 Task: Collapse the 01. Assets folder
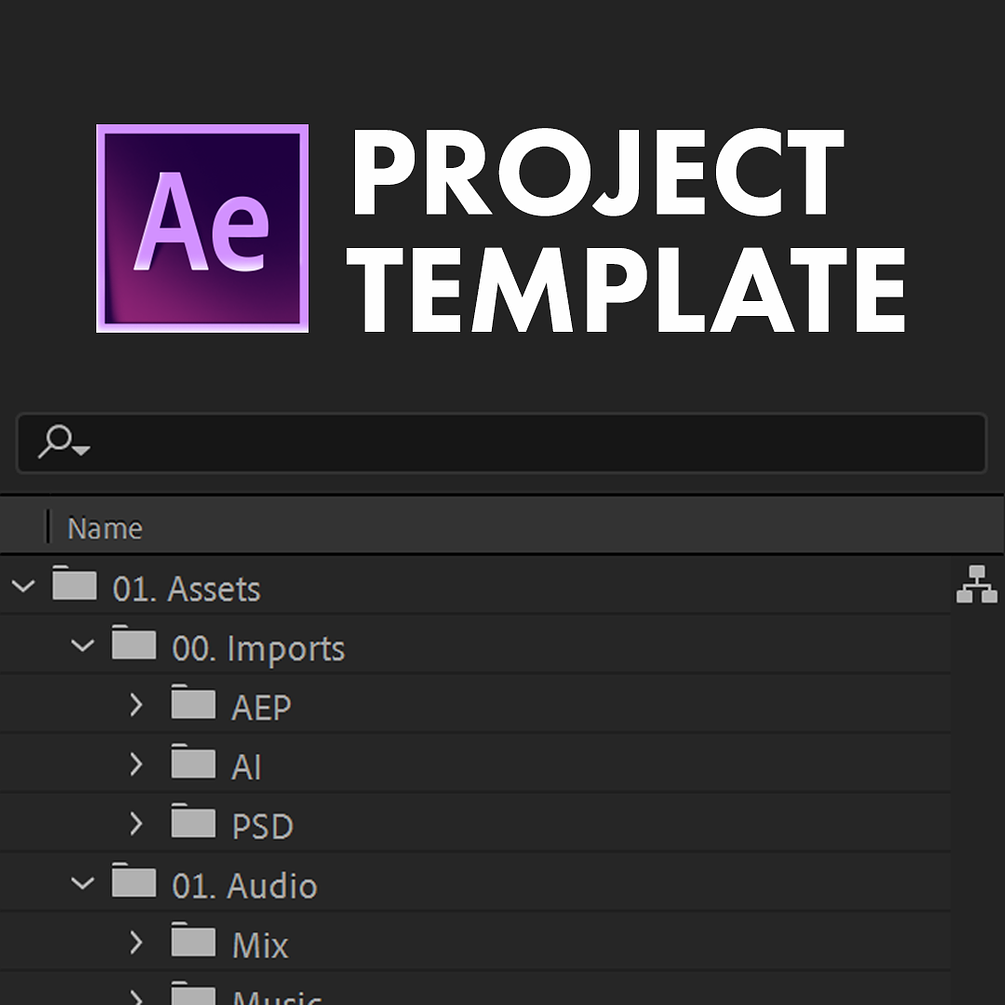[23, 586]
